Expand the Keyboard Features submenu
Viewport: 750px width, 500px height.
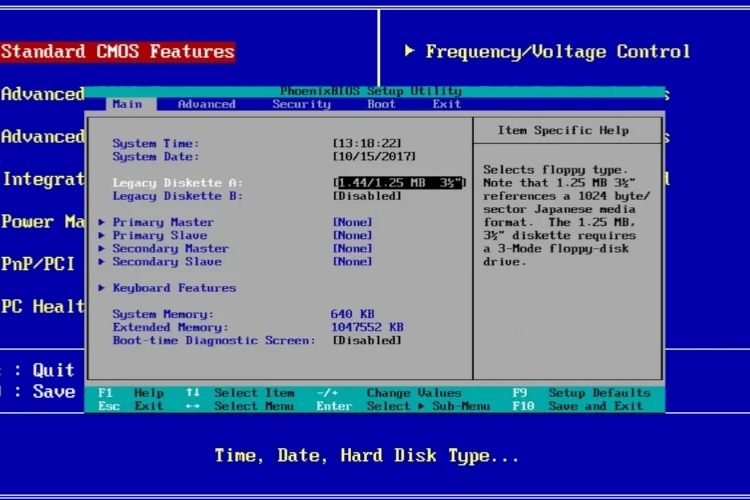[x=174, y=288]
